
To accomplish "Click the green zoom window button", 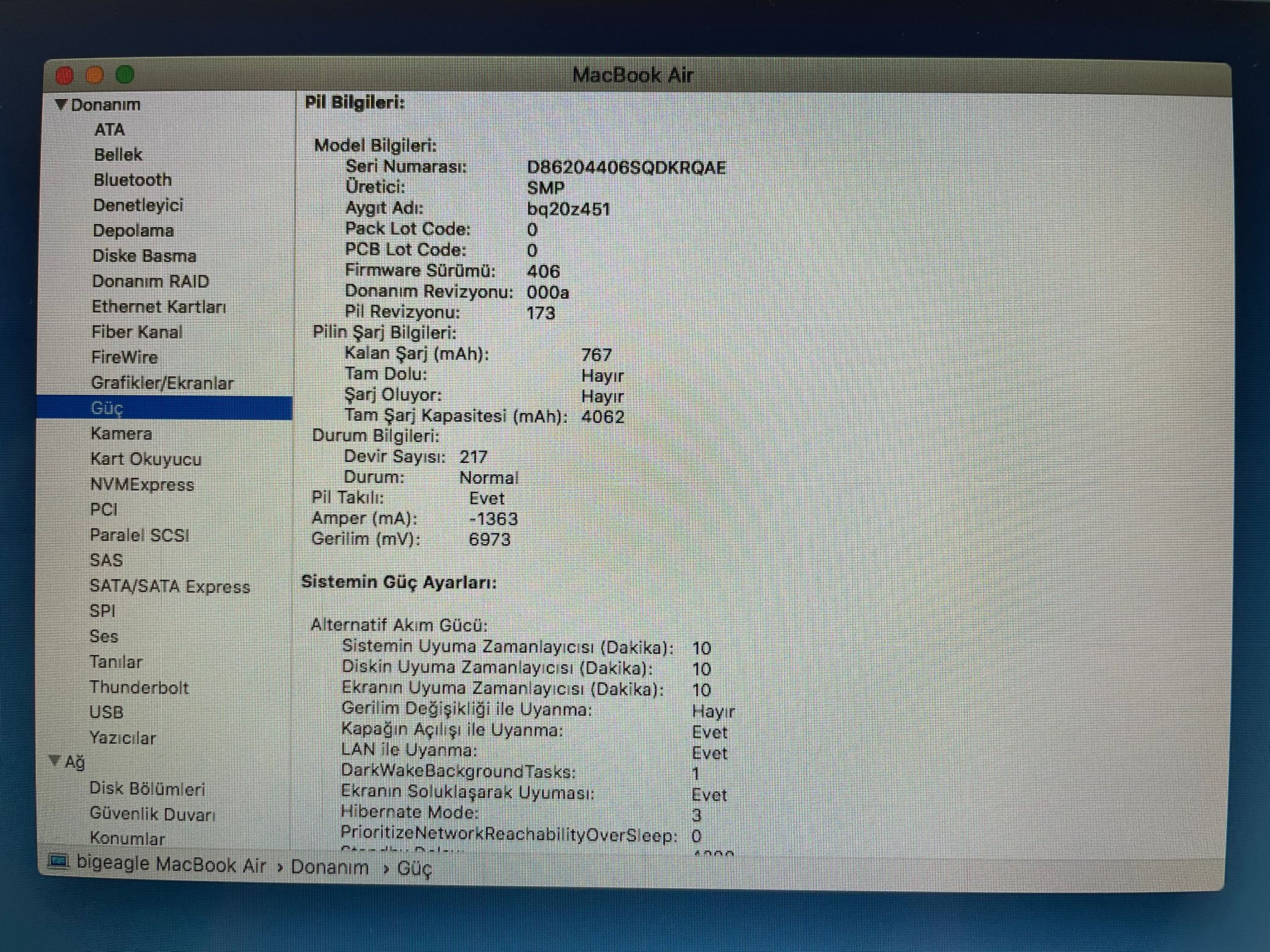I will coord(125,74).
